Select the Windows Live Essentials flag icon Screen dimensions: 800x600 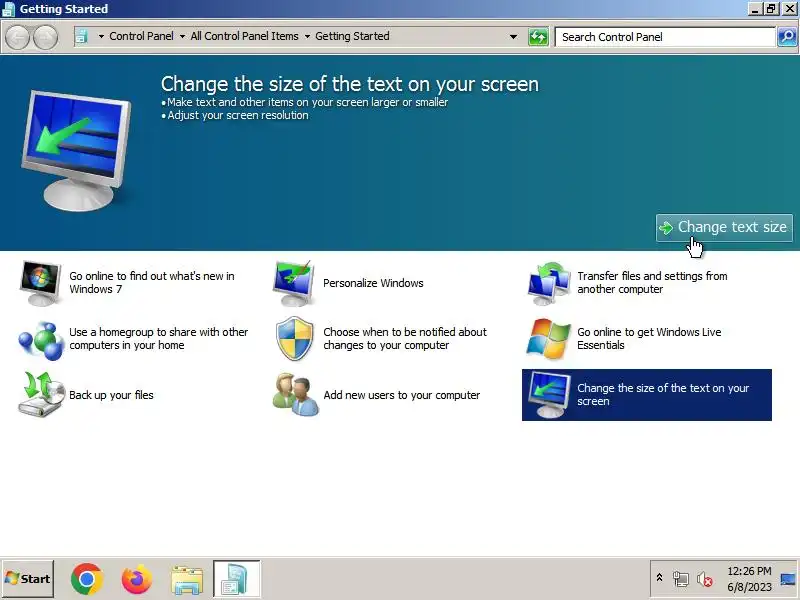[x=548, y=339]
